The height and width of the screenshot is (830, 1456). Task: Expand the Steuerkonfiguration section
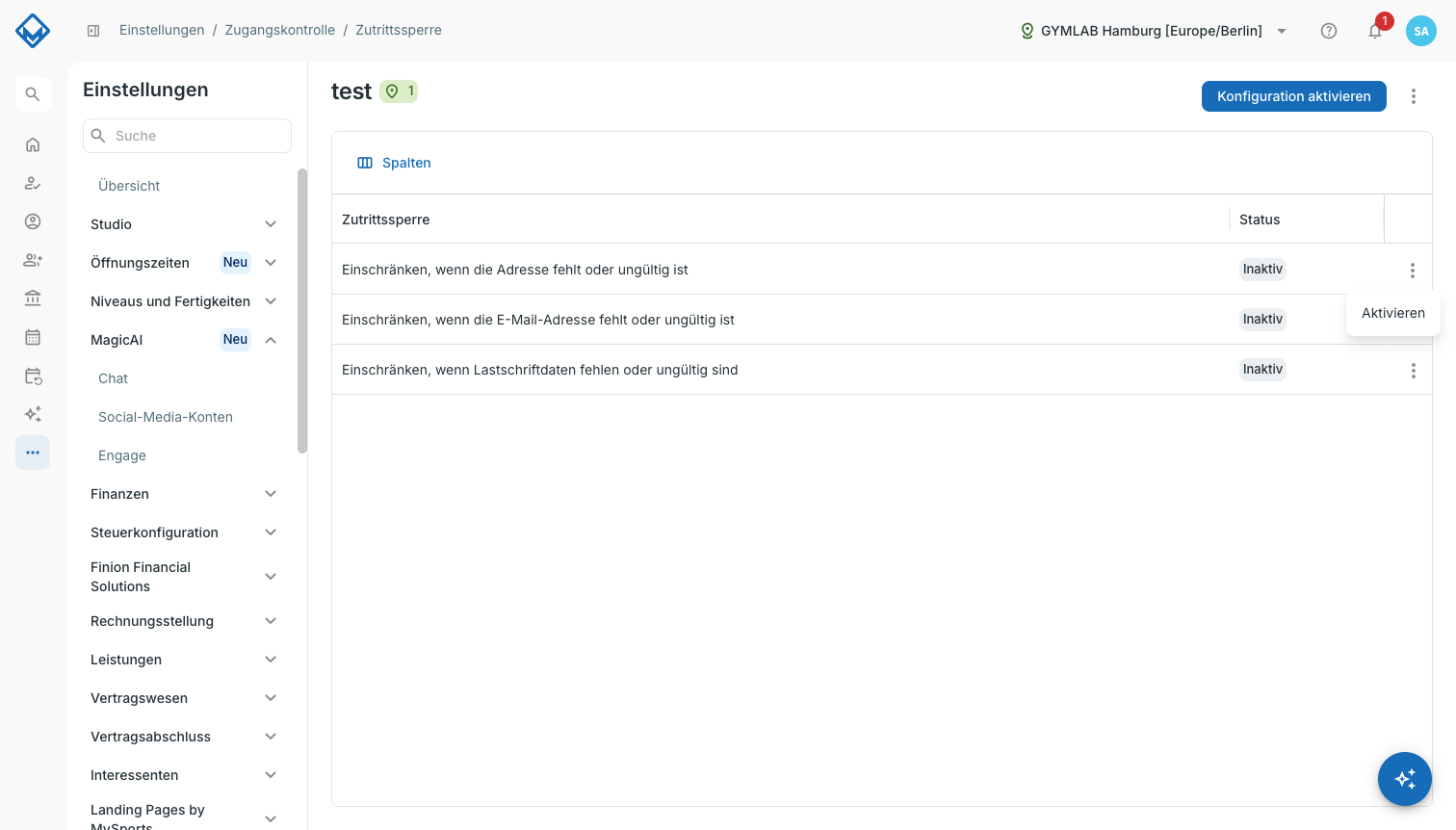(x=183, y=532)
